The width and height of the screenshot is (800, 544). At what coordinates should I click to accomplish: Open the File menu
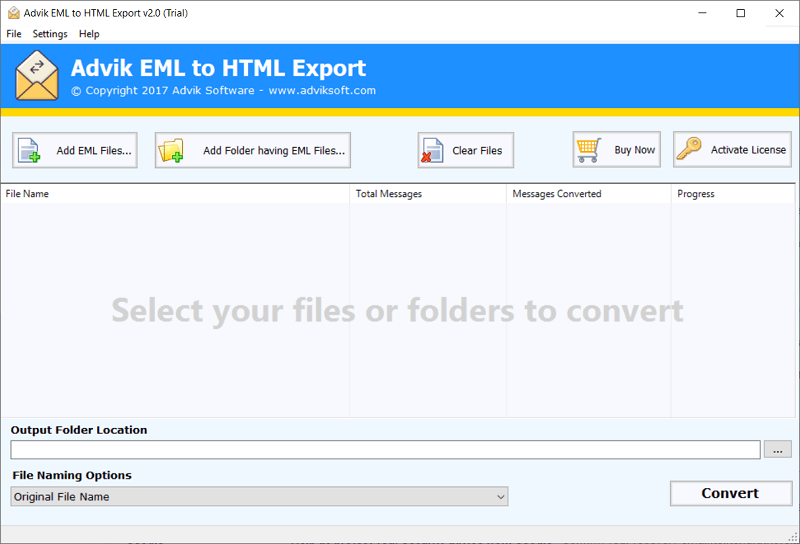tap(14, 34)
